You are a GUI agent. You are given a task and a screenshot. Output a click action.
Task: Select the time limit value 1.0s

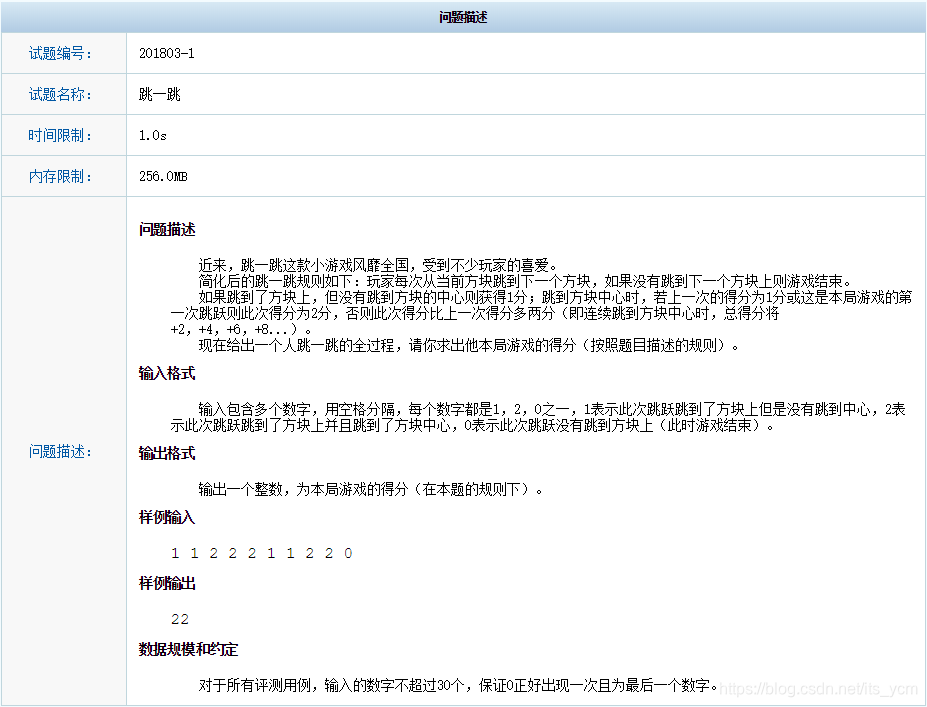coord(153,135)
